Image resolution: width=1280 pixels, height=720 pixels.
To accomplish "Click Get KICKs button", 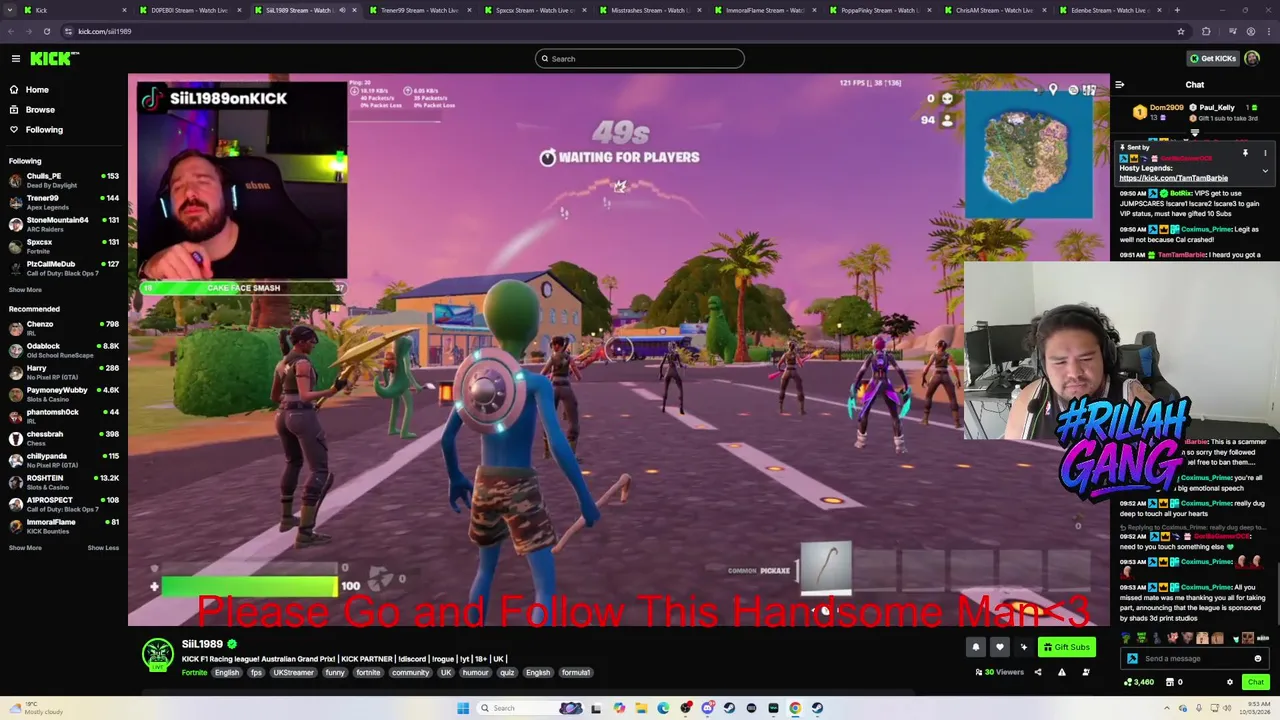I will [x=1212, y=59].
